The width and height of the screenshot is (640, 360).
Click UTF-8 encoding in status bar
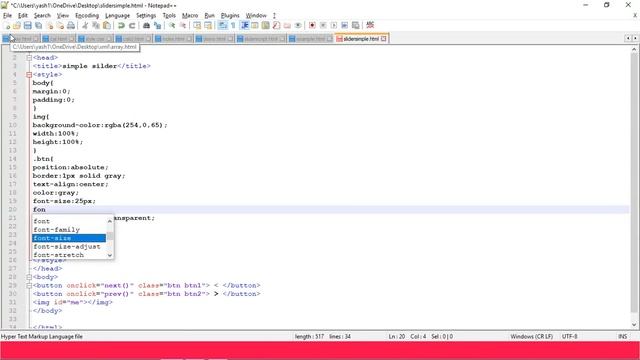tap(569, 337)
